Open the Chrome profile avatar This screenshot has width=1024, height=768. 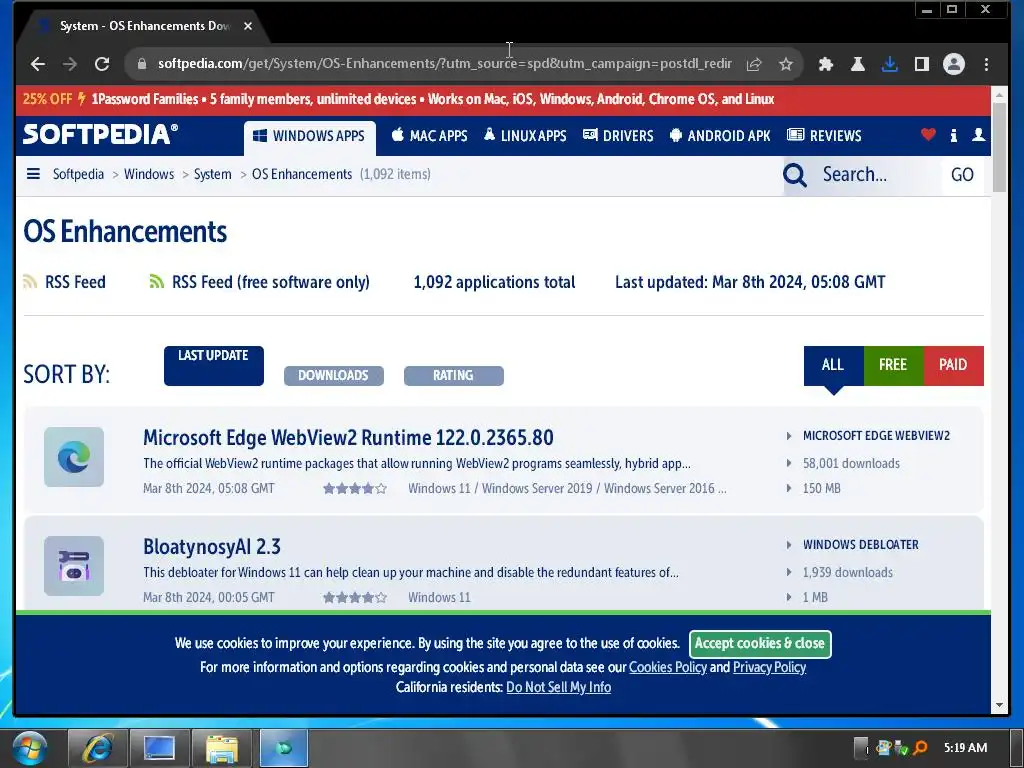954,63
